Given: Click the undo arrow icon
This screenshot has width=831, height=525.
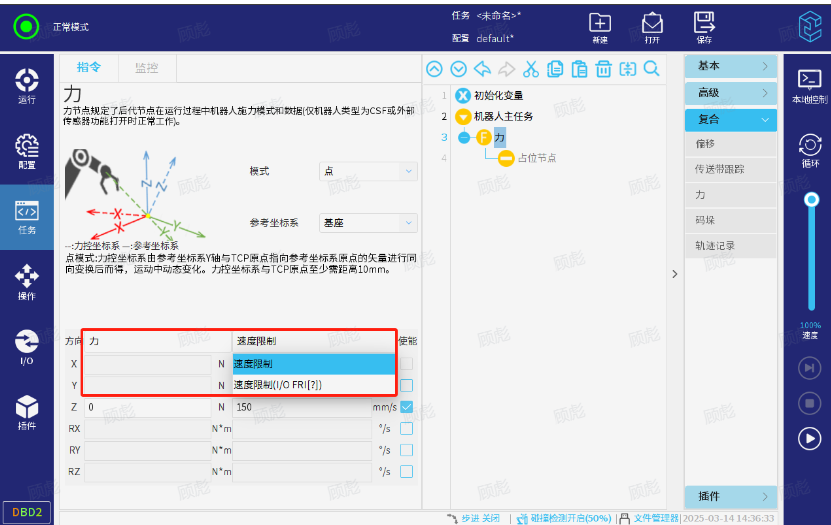Looking at the screenshot, I should pyautogui.click(x=482, y=69).
